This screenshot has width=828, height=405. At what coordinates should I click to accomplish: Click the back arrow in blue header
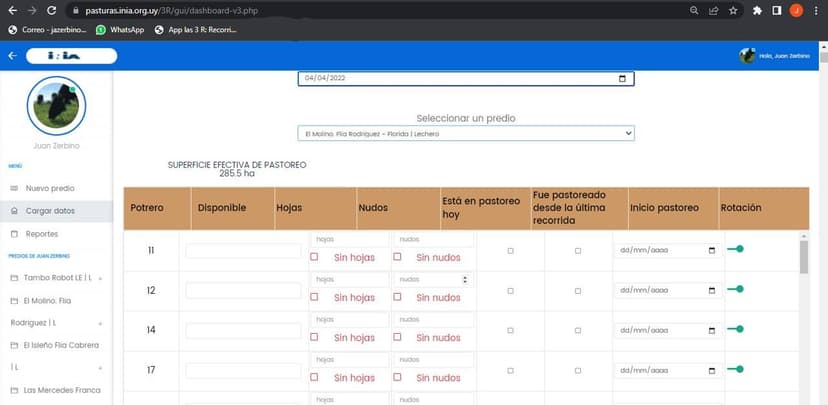(x=12, y=56)
